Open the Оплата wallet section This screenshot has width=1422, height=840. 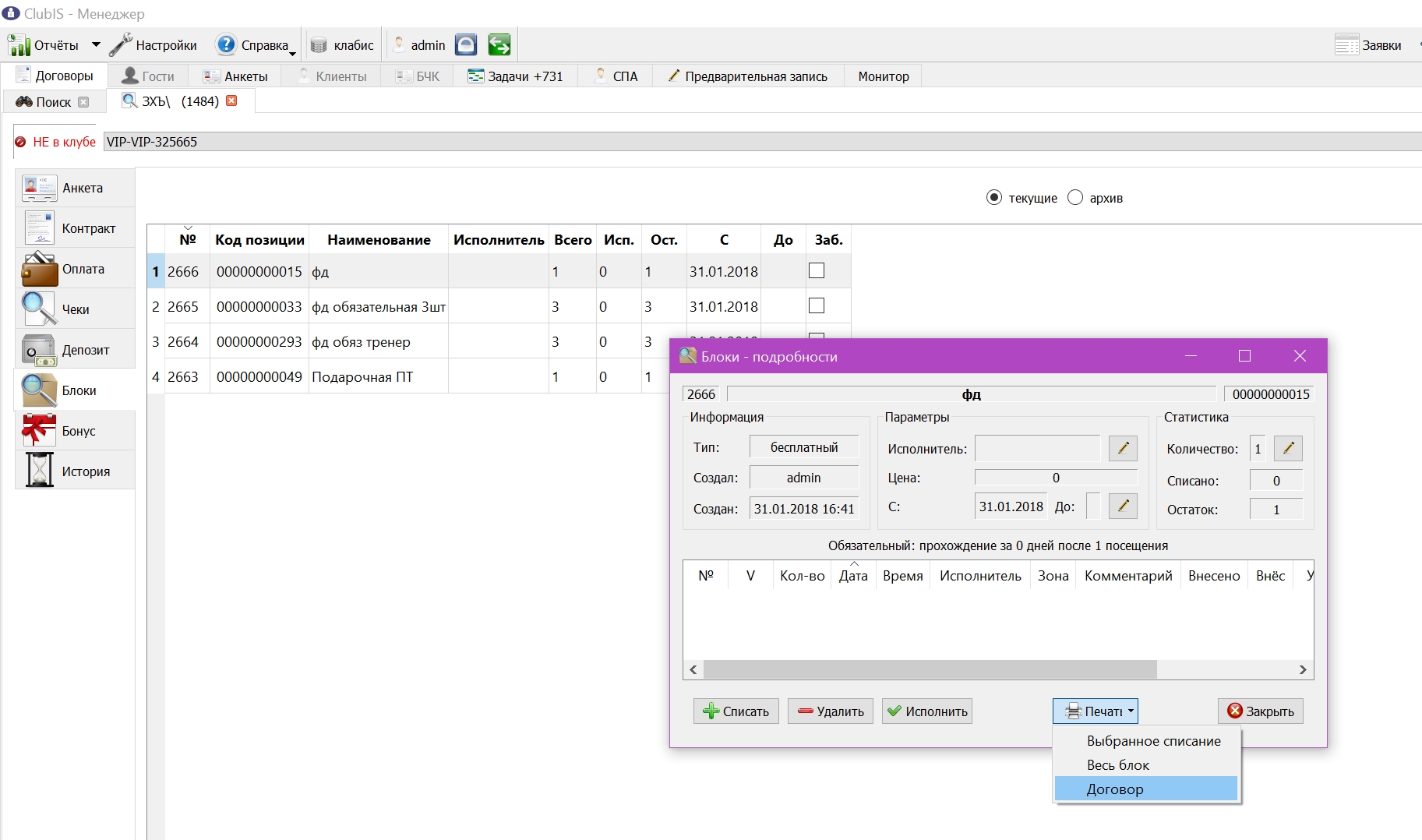tap(75, 269)
